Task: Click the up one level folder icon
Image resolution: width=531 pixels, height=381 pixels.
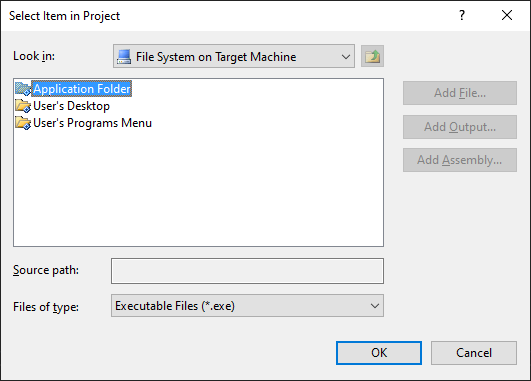Action: click(x=372, y=56)
